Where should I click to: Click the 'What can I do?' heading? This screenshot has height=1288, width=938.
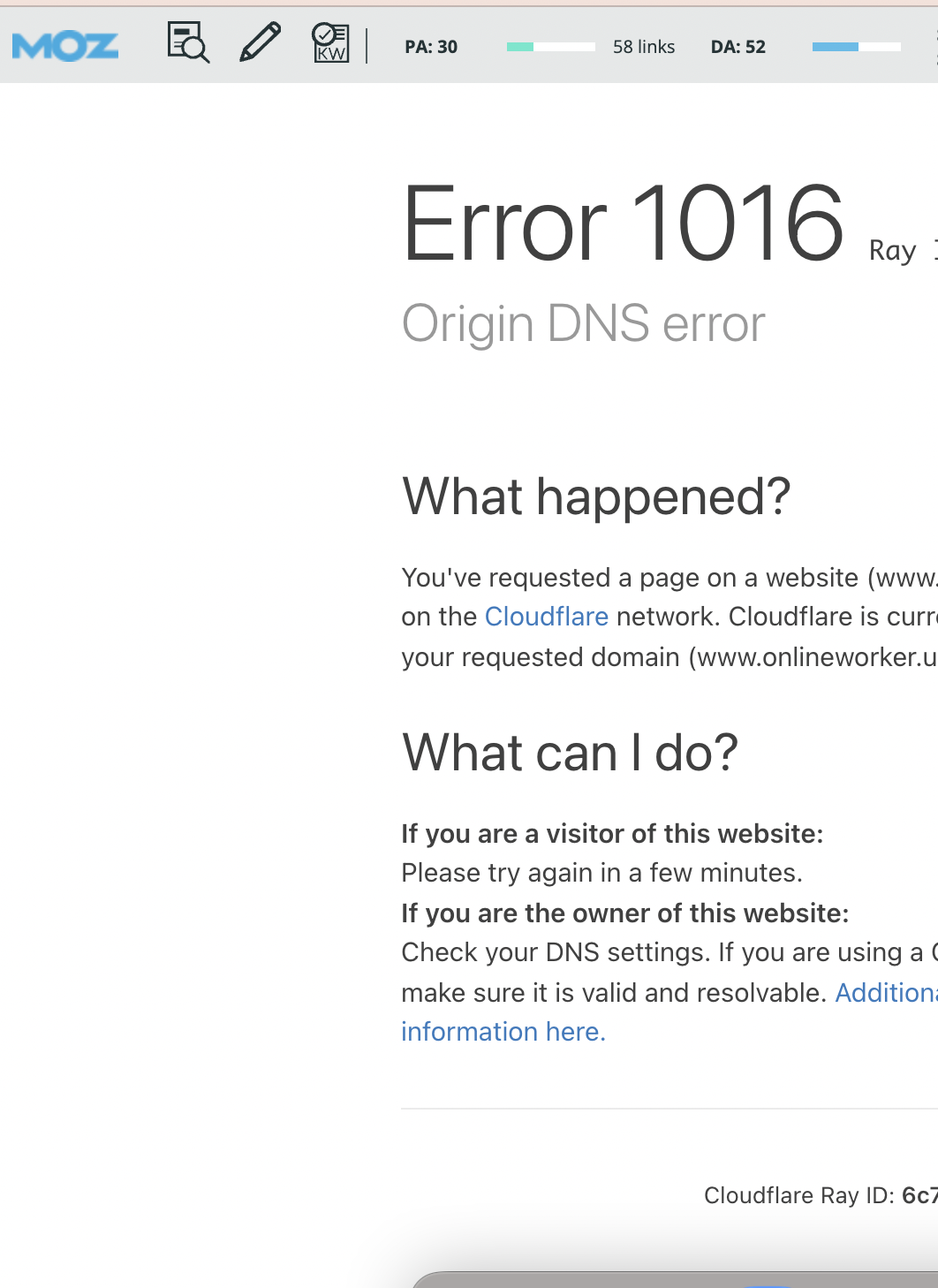pyautogui.click(x=570, y=753)
